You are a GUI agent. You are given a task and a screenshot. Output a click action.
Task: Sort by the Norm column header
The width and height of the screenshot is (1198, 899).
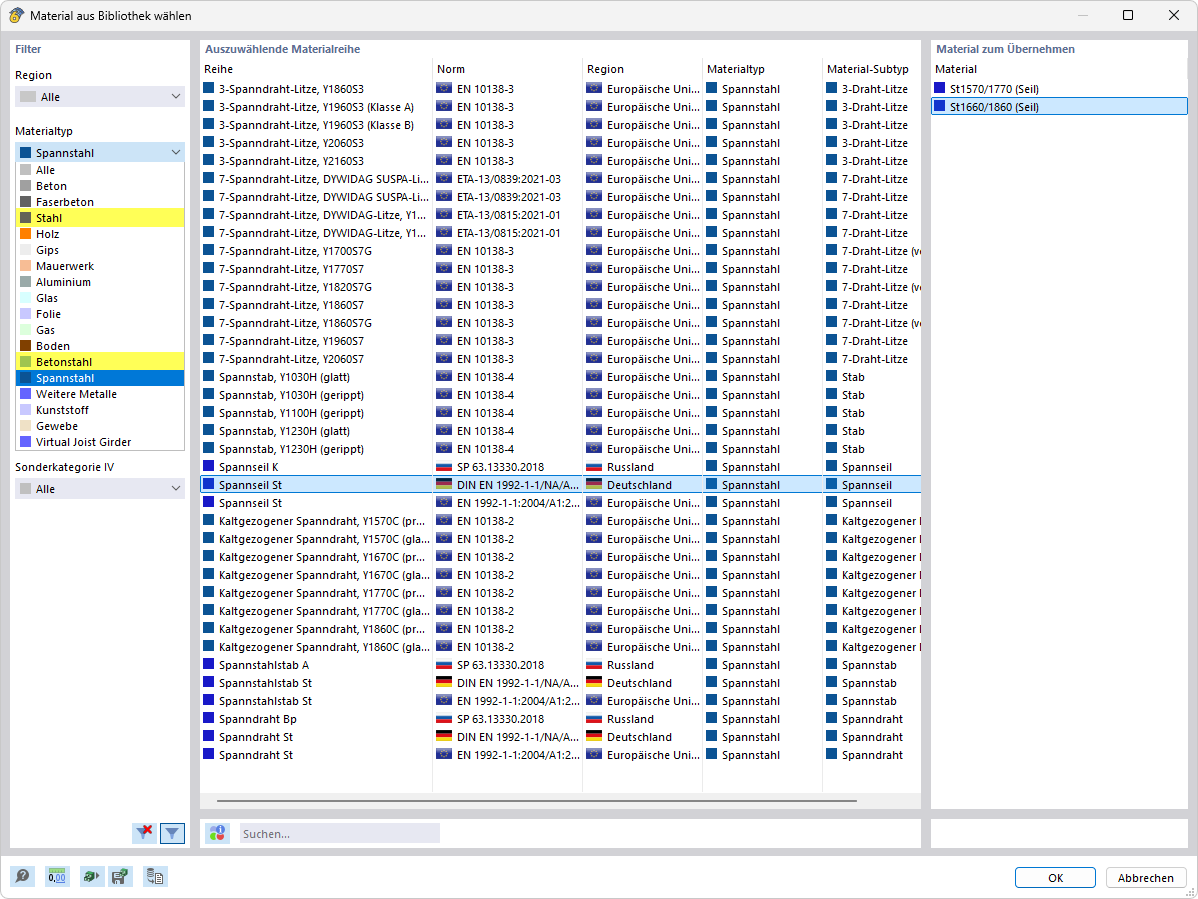tap(507, 69)
